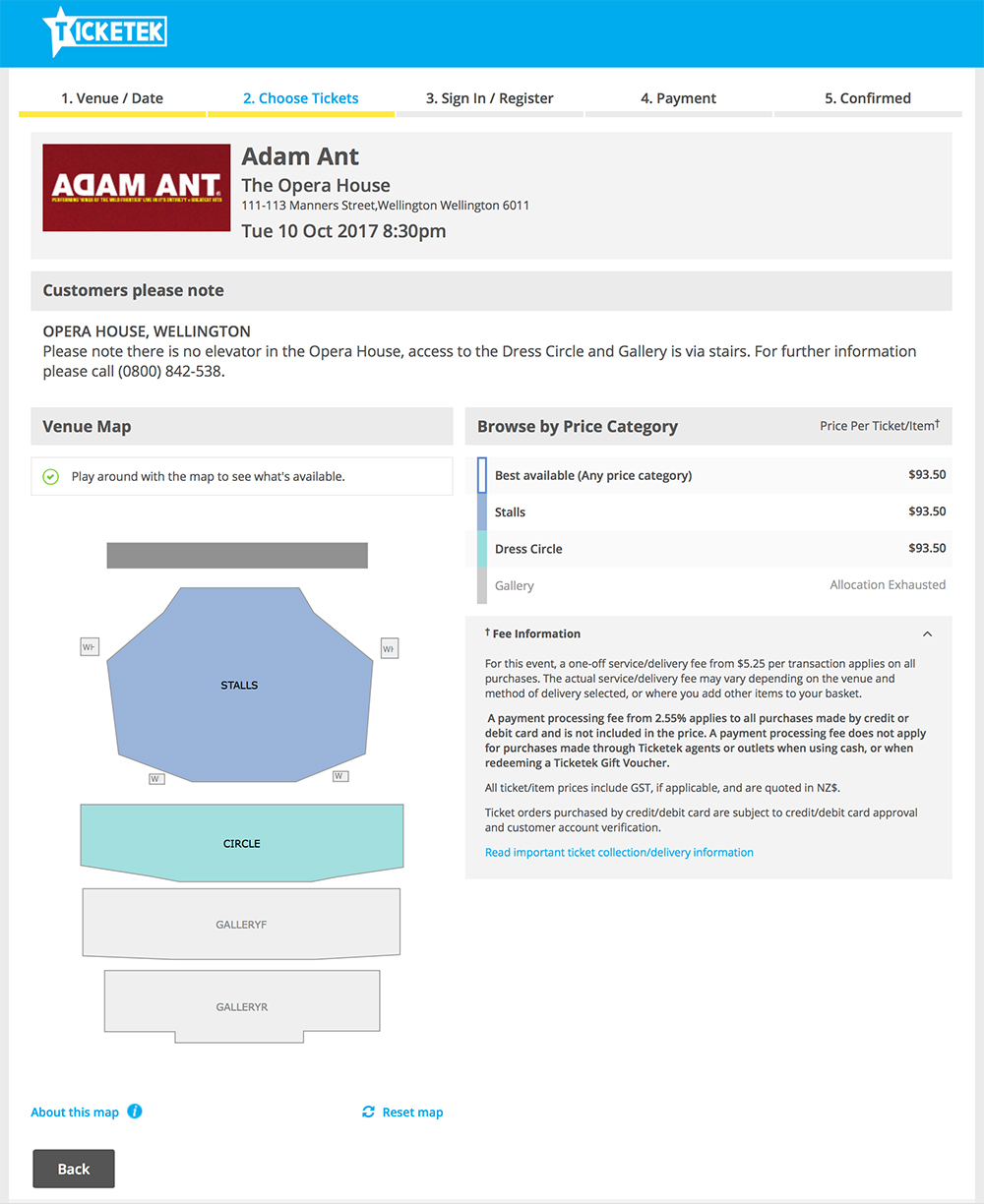
Task: Click the right WH wheelchair box beside the stalls
Action: point(389,648)
